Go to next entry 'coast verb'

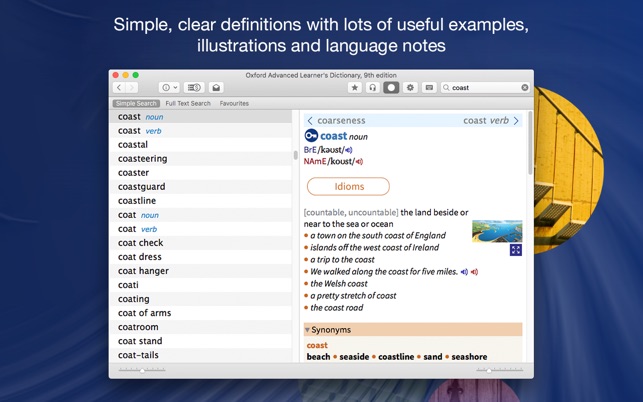coord(491,121)
